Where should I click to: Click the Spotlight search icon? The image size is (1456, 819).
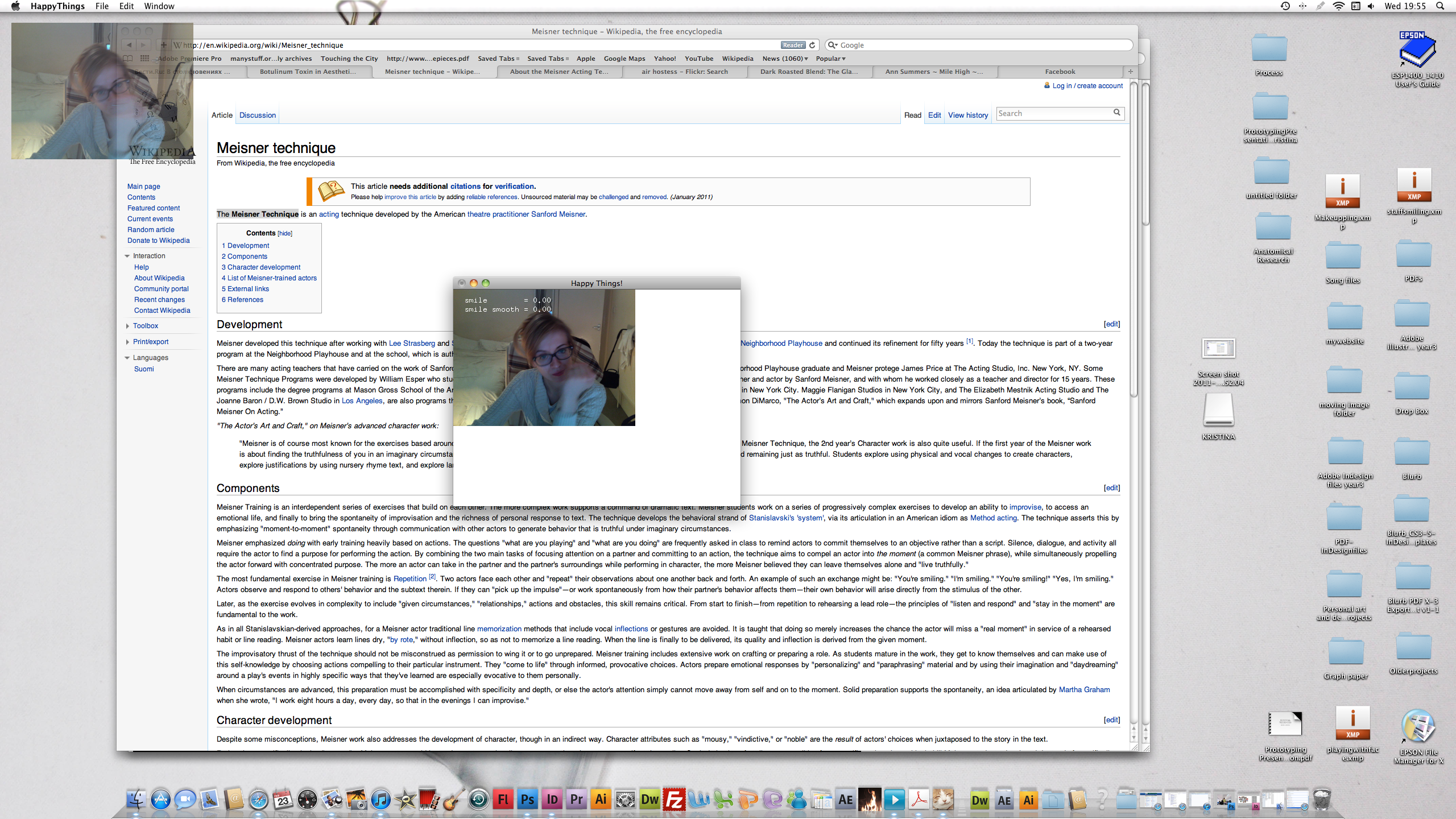coord(1440,6)
